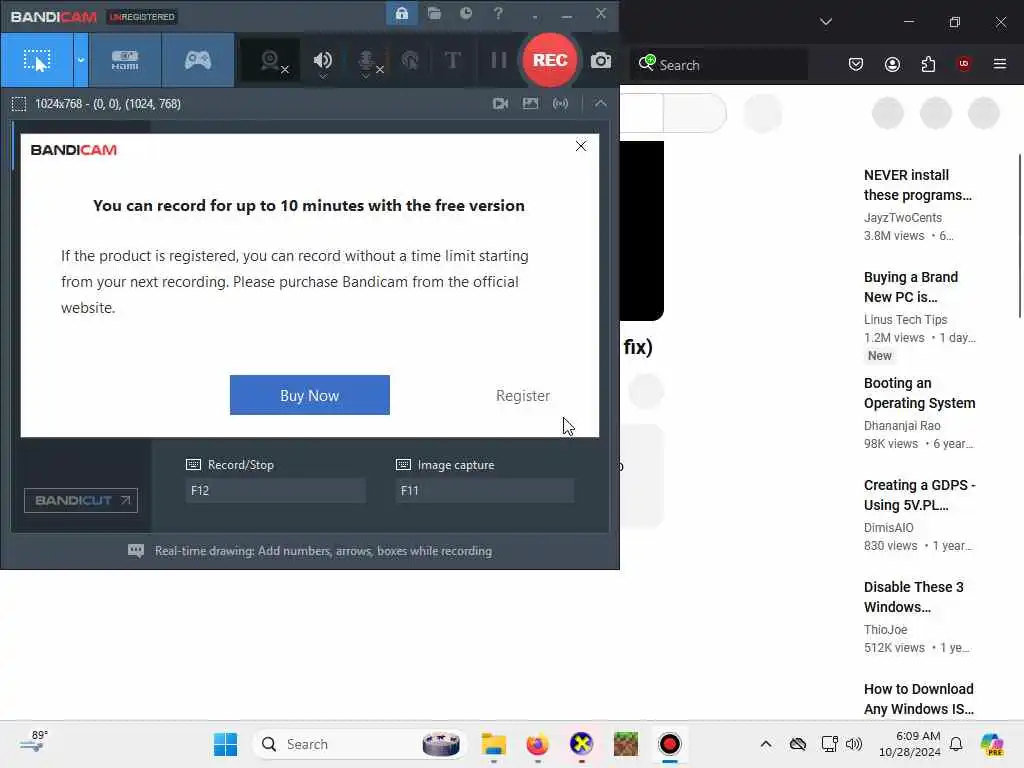1024x768 pixels.
Task: Click the chat bubble icon beside Real-time drawing
Action: [x=136, y=551]
